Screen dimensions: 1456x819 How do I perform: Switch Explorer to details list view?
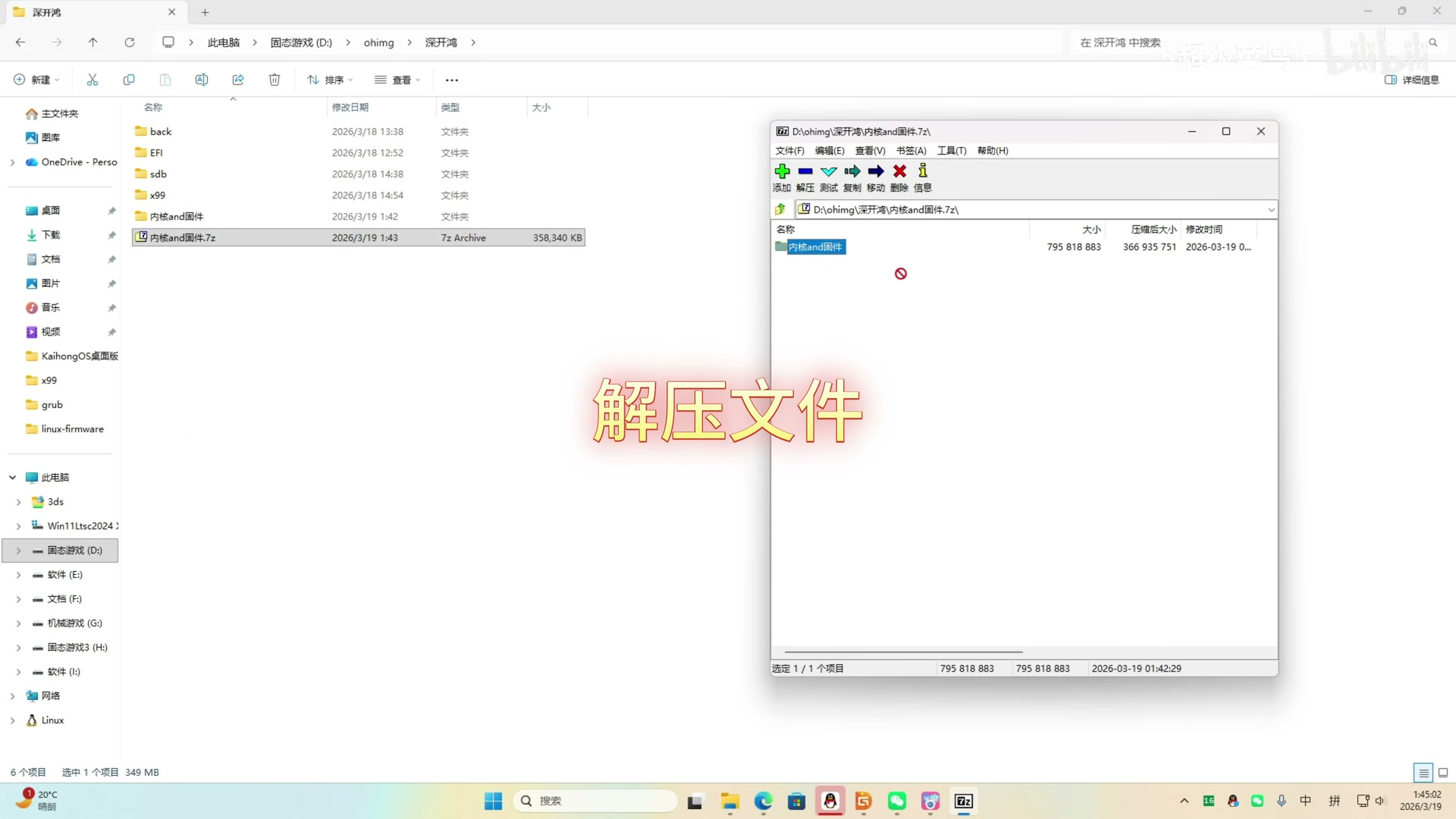tap(1423, 773)
